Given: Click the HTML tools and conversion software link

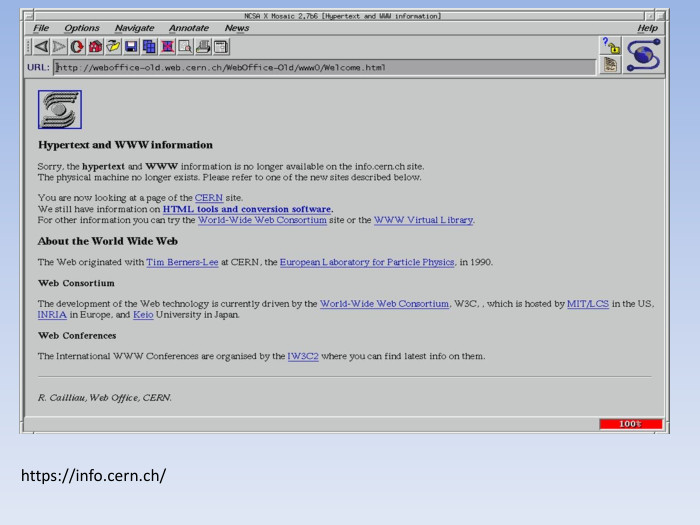Looking at the screenshot, I should (x=247, y=209).
